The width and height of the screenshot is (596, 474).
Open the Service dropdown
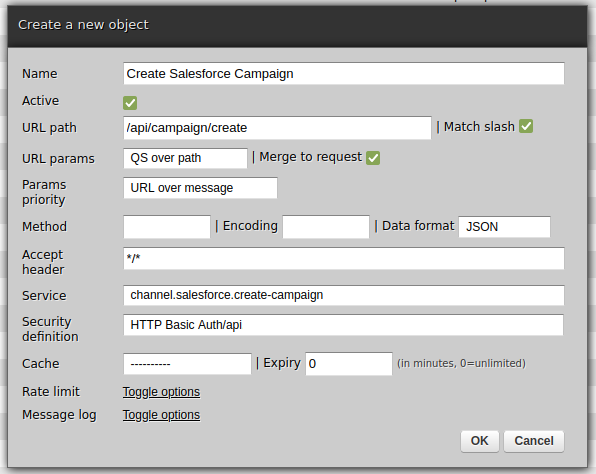click(344, 295)
